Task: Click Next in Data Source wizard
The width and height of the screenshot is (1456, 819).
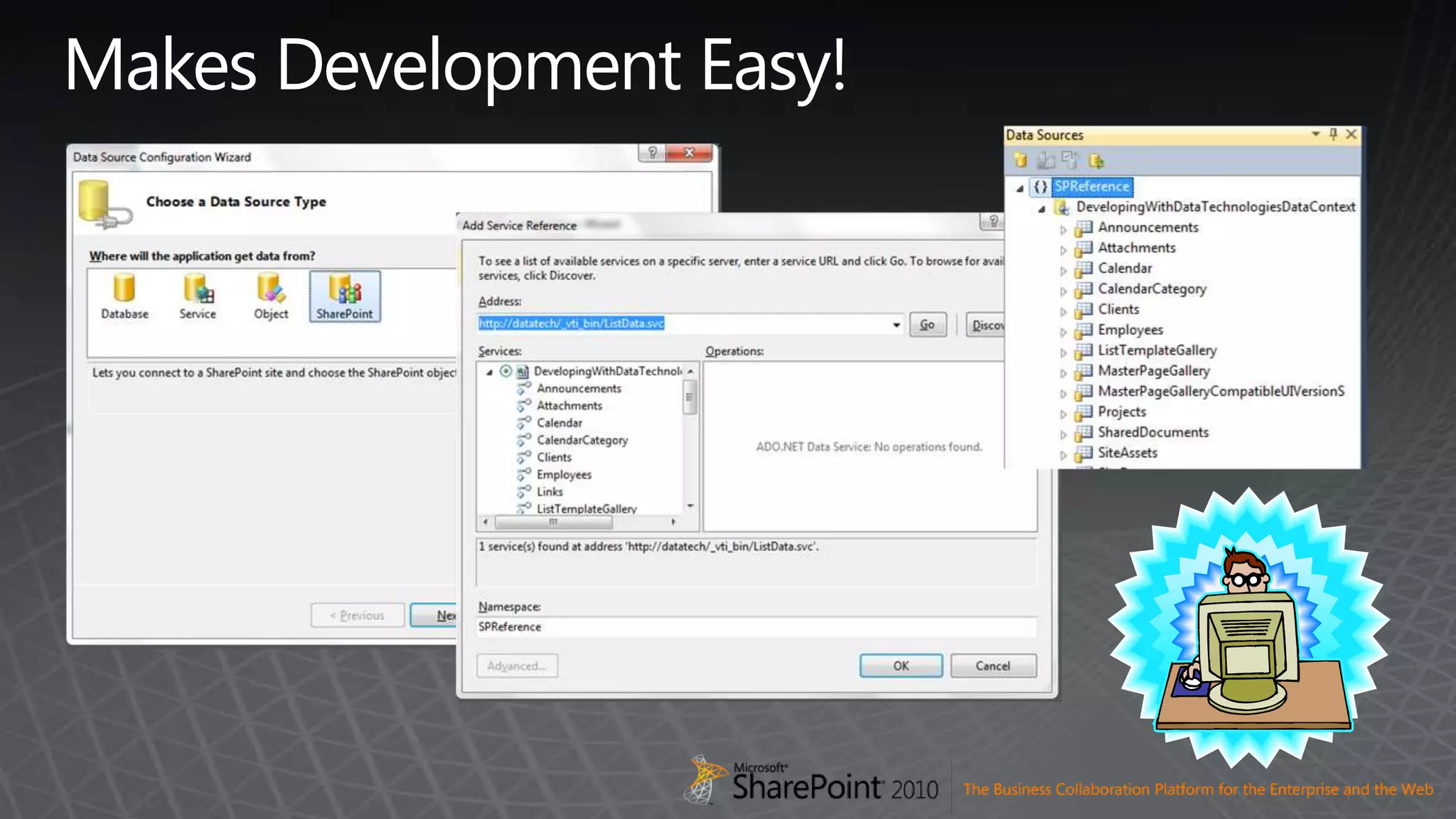Action: click(434, 616)
